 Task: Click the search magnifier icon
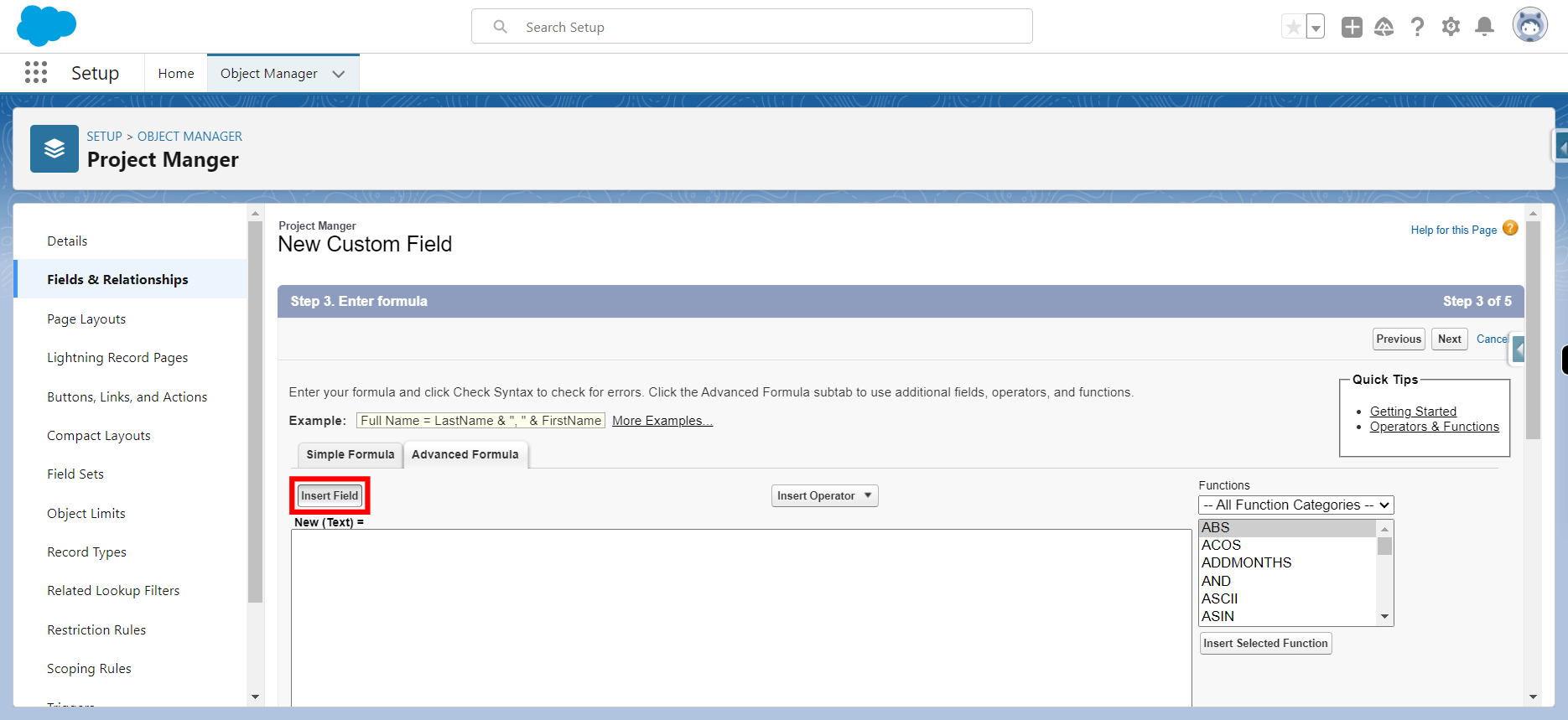pyautogui.click(x=500, y=27)
